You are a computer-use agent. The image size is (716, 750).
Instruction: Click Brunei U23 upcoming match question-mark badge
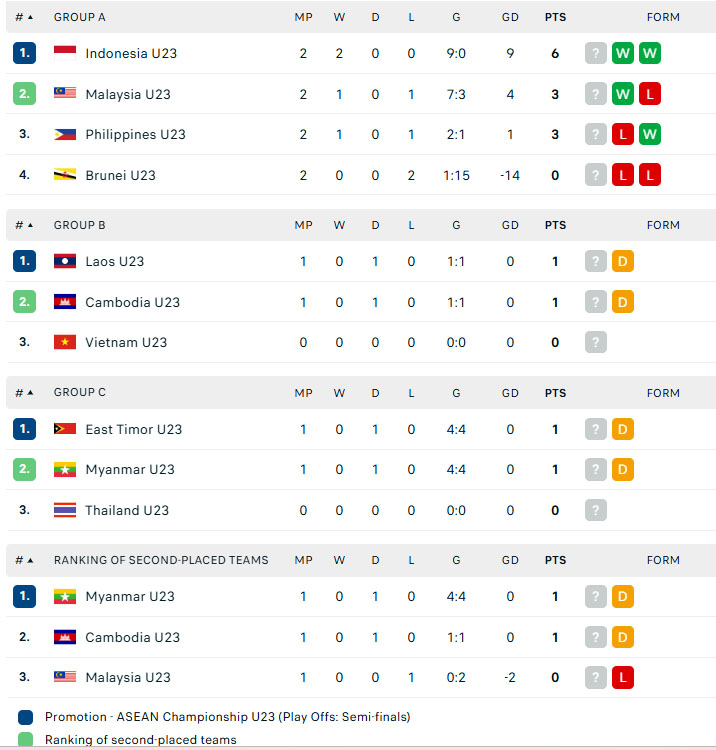[595, 175]
